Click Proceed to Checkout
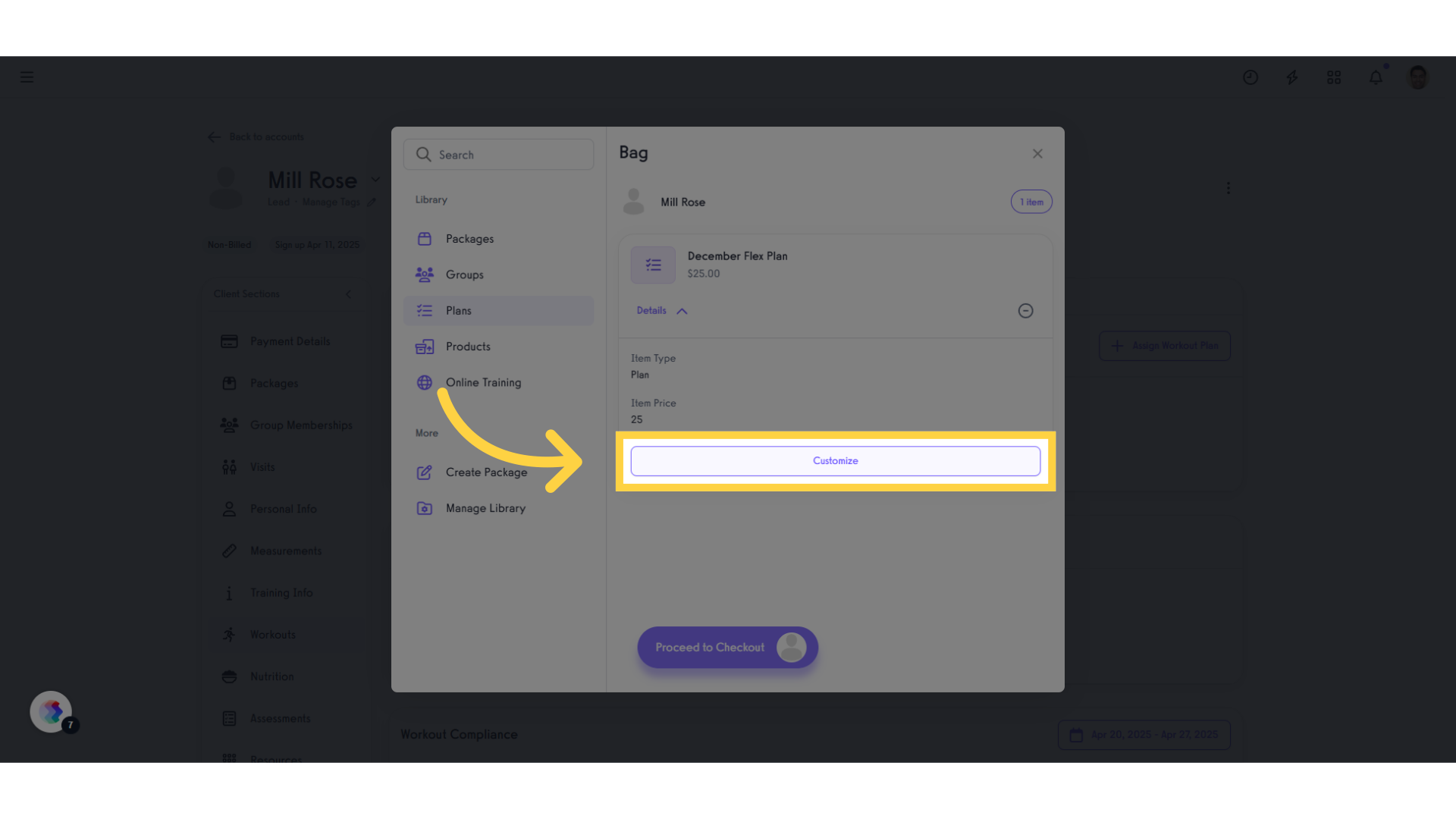Screen dimensions: 1456x819 (727, 648)
